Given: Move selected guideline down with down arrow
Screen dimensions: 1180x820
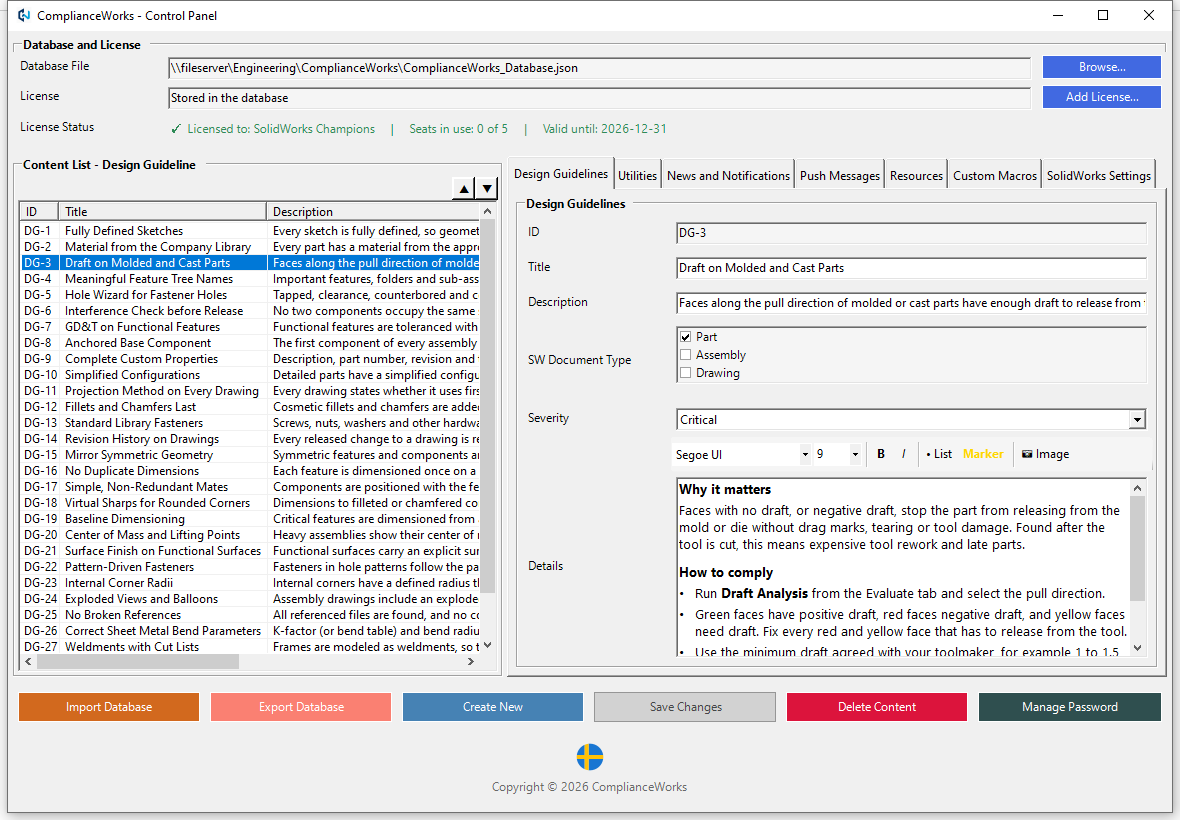Looking at the screenshot, I should point(487,189).
